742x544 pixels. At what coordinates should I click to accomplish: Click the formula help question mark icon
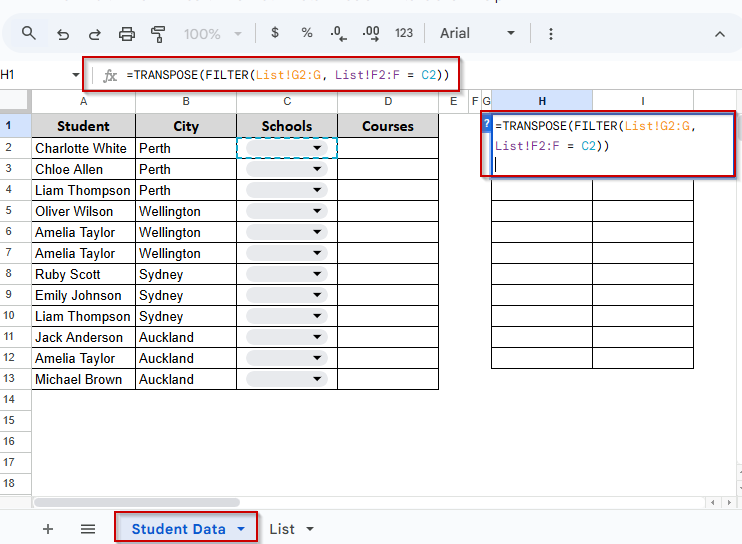[x=486, y=124]
